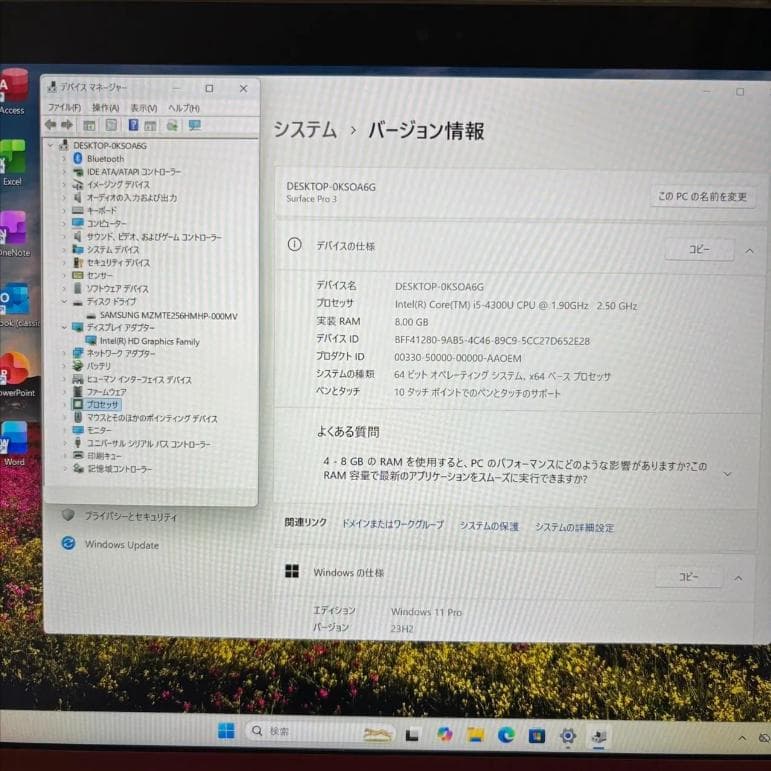Select the 記憶域コントローラー tree item
This screenshot has height=771, width=771.
click(119, 469)
